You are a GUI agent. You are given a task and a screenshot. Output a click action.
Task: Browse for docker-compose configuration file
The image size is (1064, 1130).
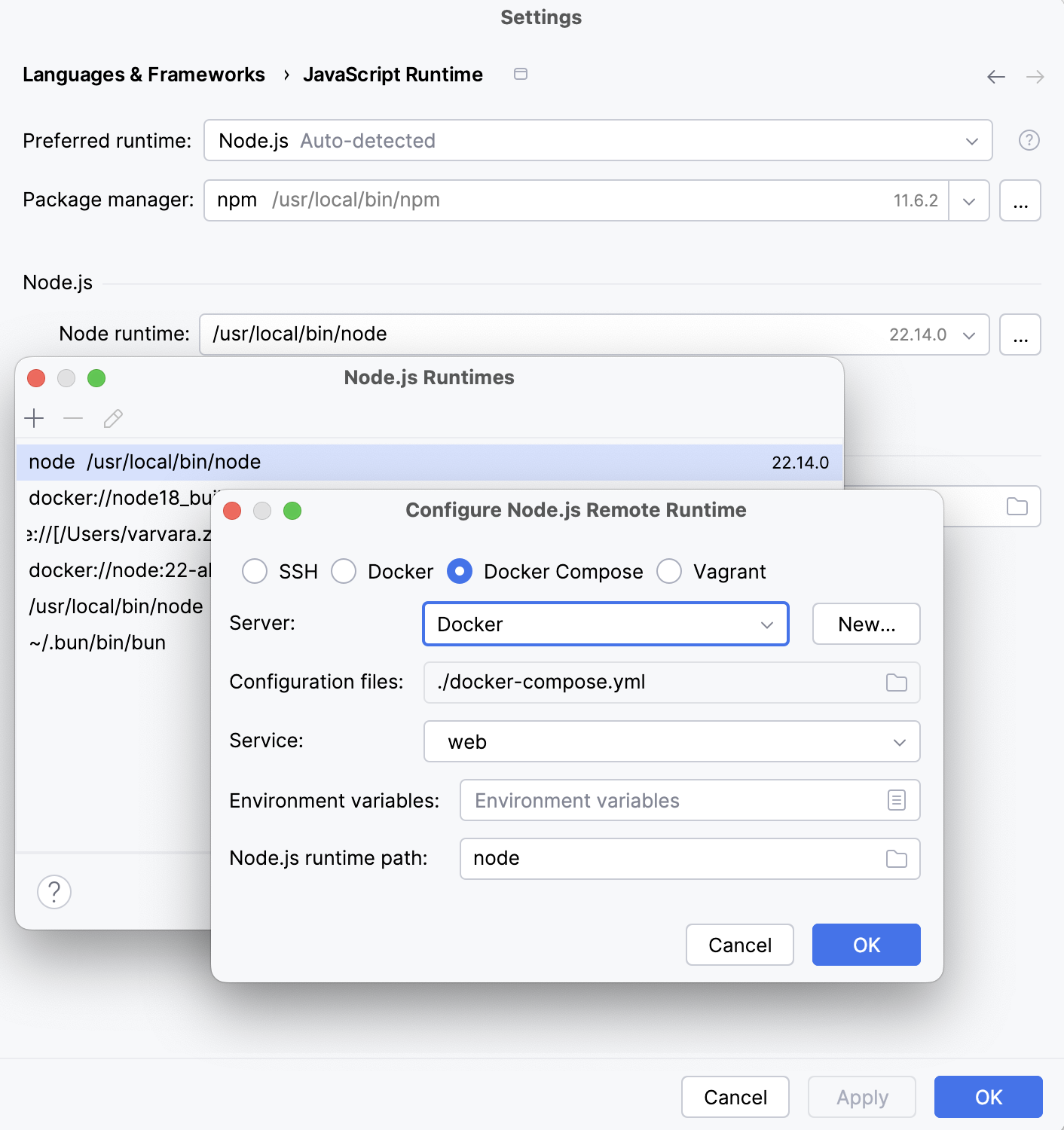coord(896,682)
